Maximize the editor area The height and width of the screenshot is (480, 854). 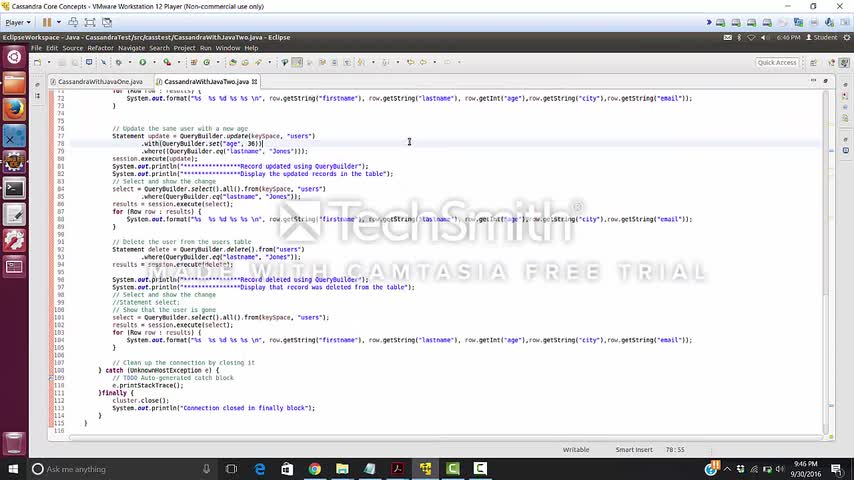(x=826, y=81)
